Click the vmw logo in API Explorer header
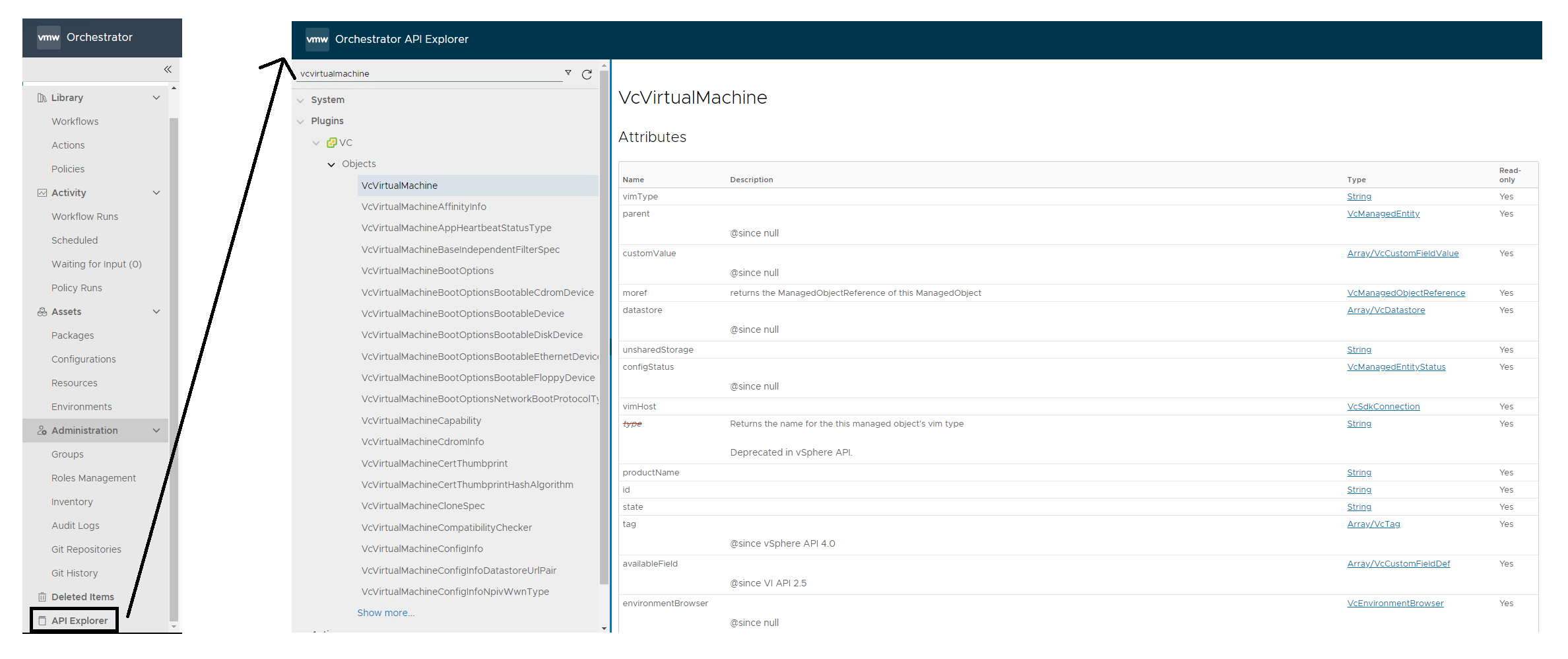Screen dimensions: 1568x659 pos(317,40)
